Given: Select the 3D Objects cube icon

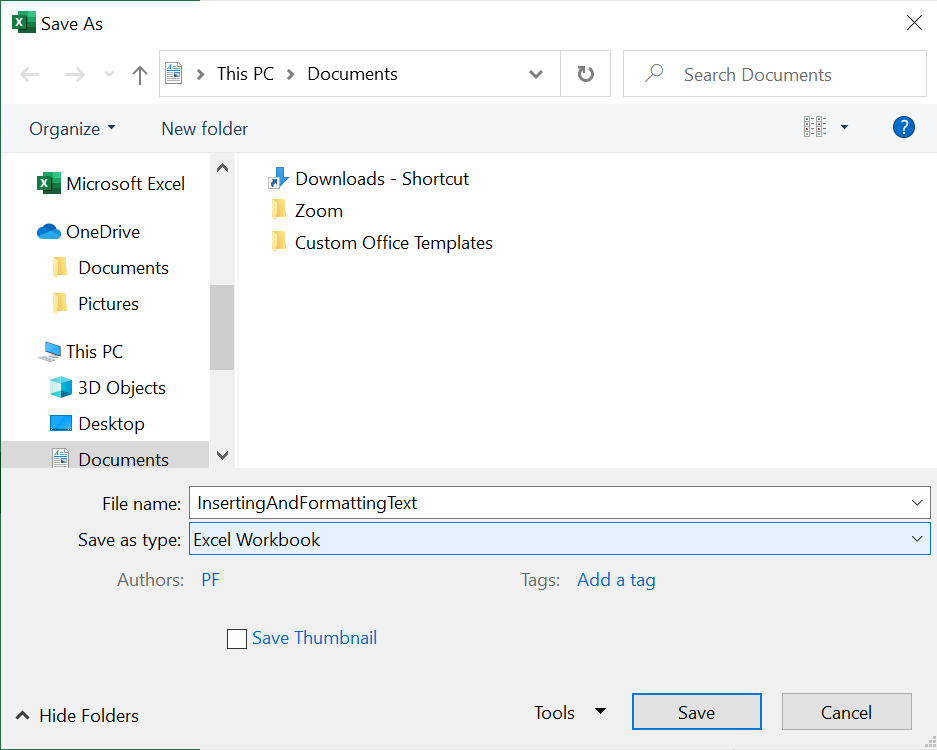Looking at the screenshot, I should click(x=61, y=388).
